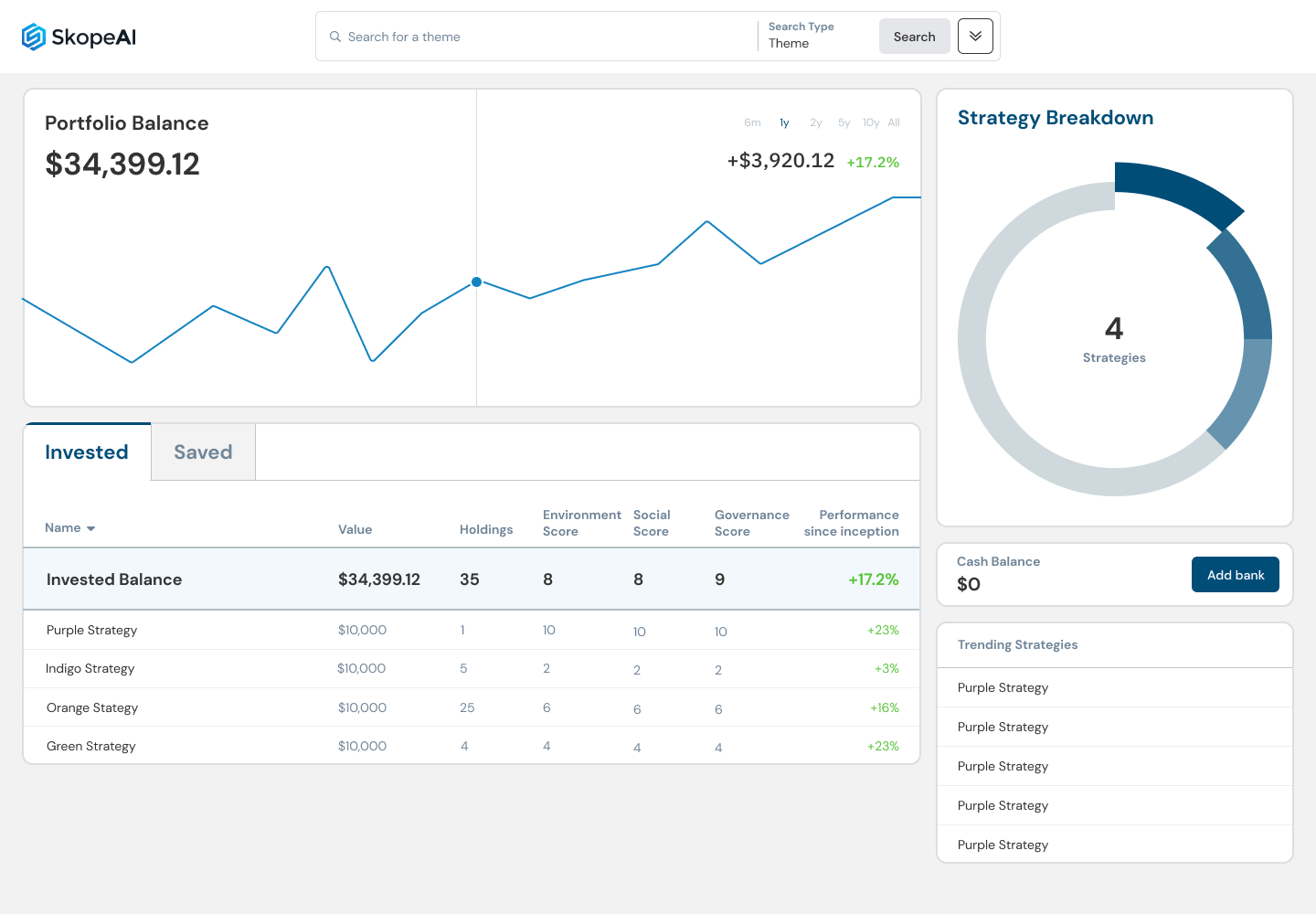Sort table by Name arrow

click(90, 528)
